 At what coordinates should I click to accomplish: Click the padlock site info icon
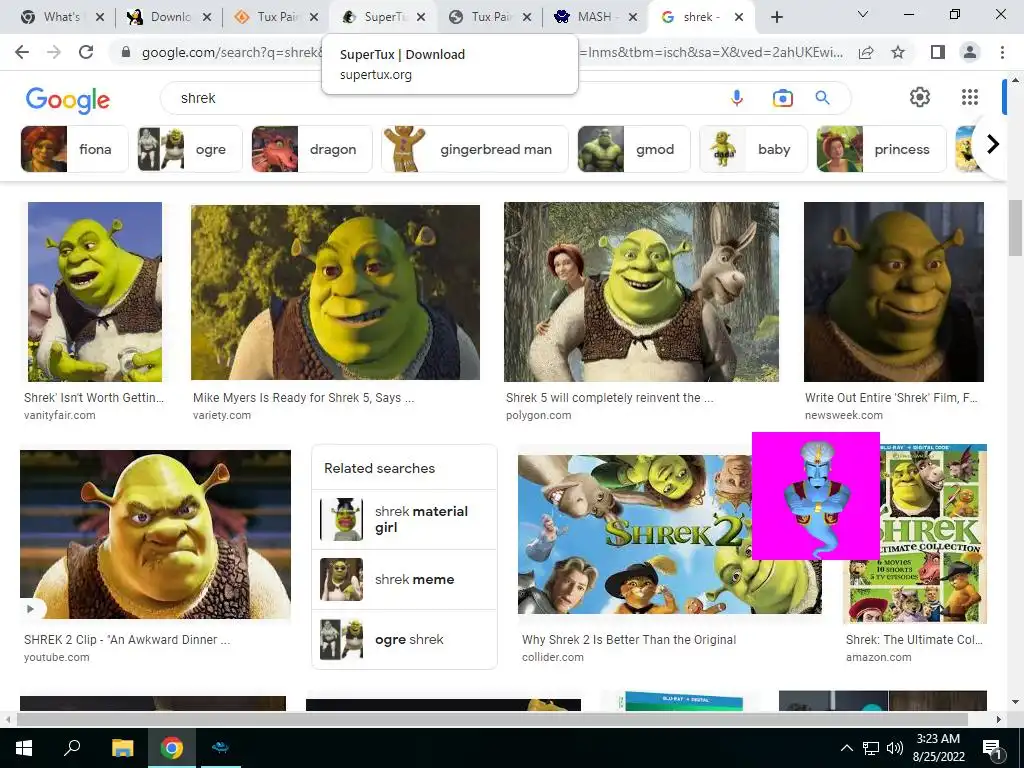pos(126,52)
